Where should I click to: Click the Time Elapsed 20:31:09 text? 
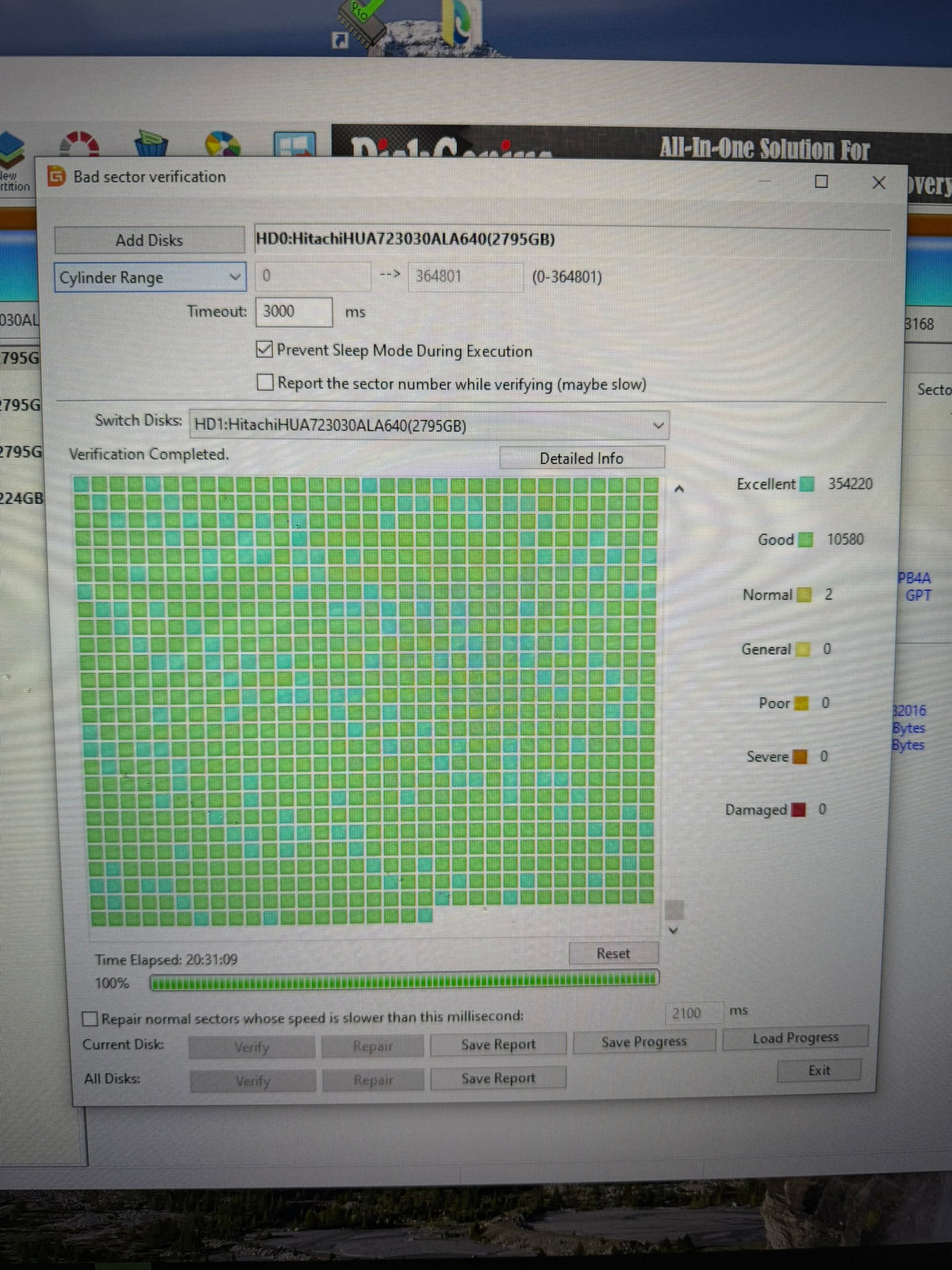point(166,960)
